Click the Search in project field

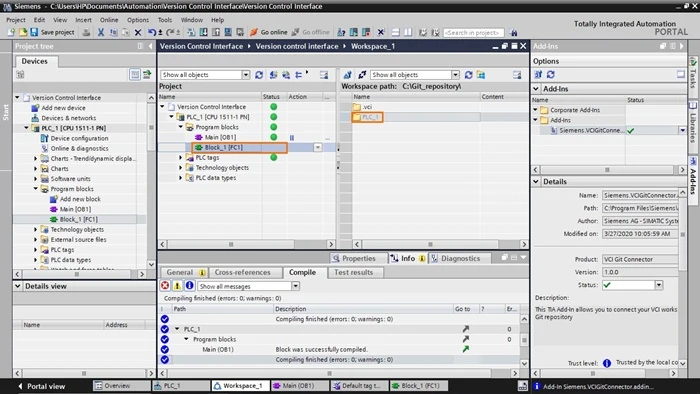pos(474,33)
